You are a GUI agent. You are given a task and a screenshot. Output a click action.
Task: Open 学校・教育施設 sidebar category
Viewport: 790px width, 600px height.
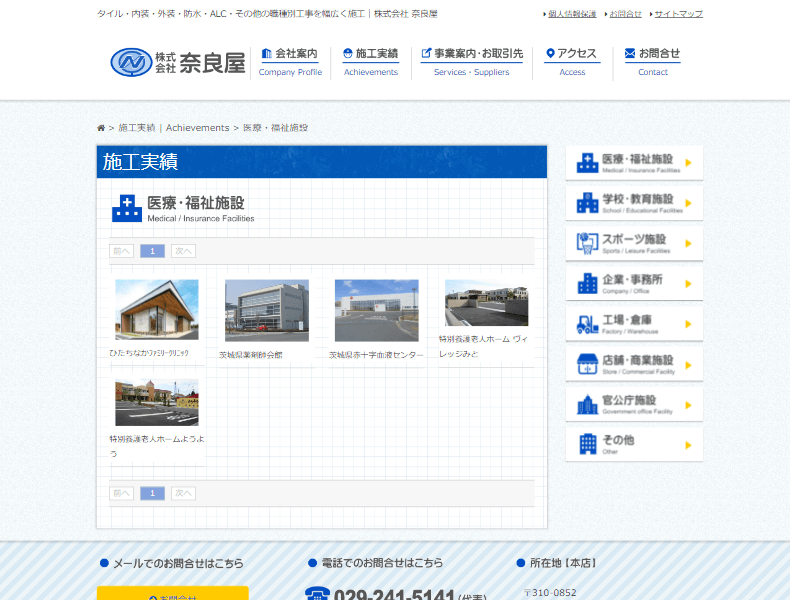point(634,203)
